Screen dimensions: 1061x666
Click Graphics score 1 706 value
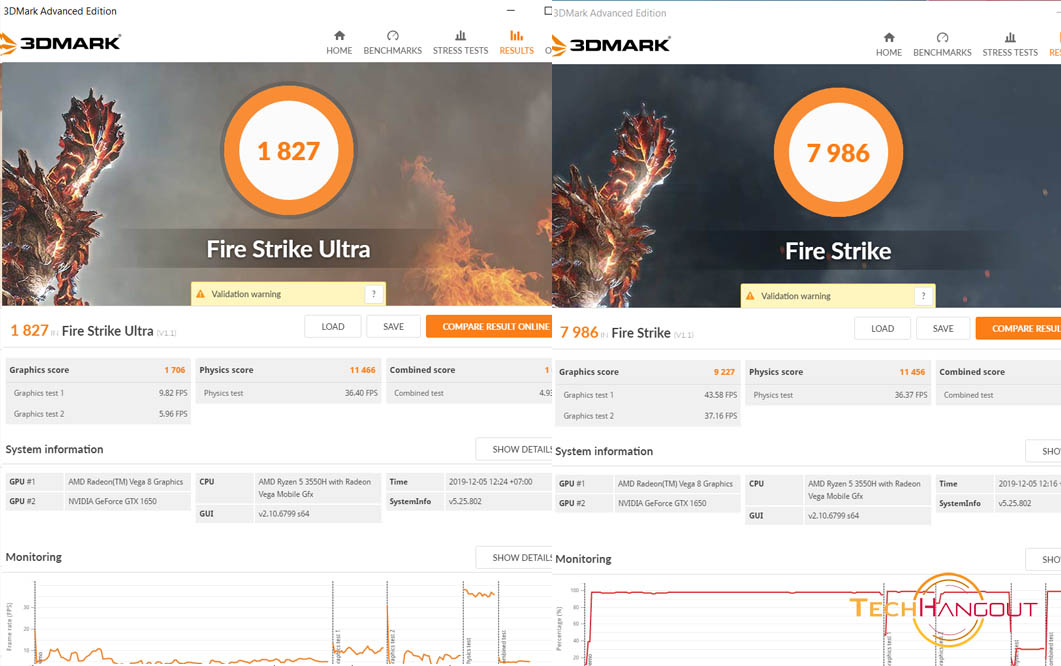pyautogui.click(x=175, y=370)
